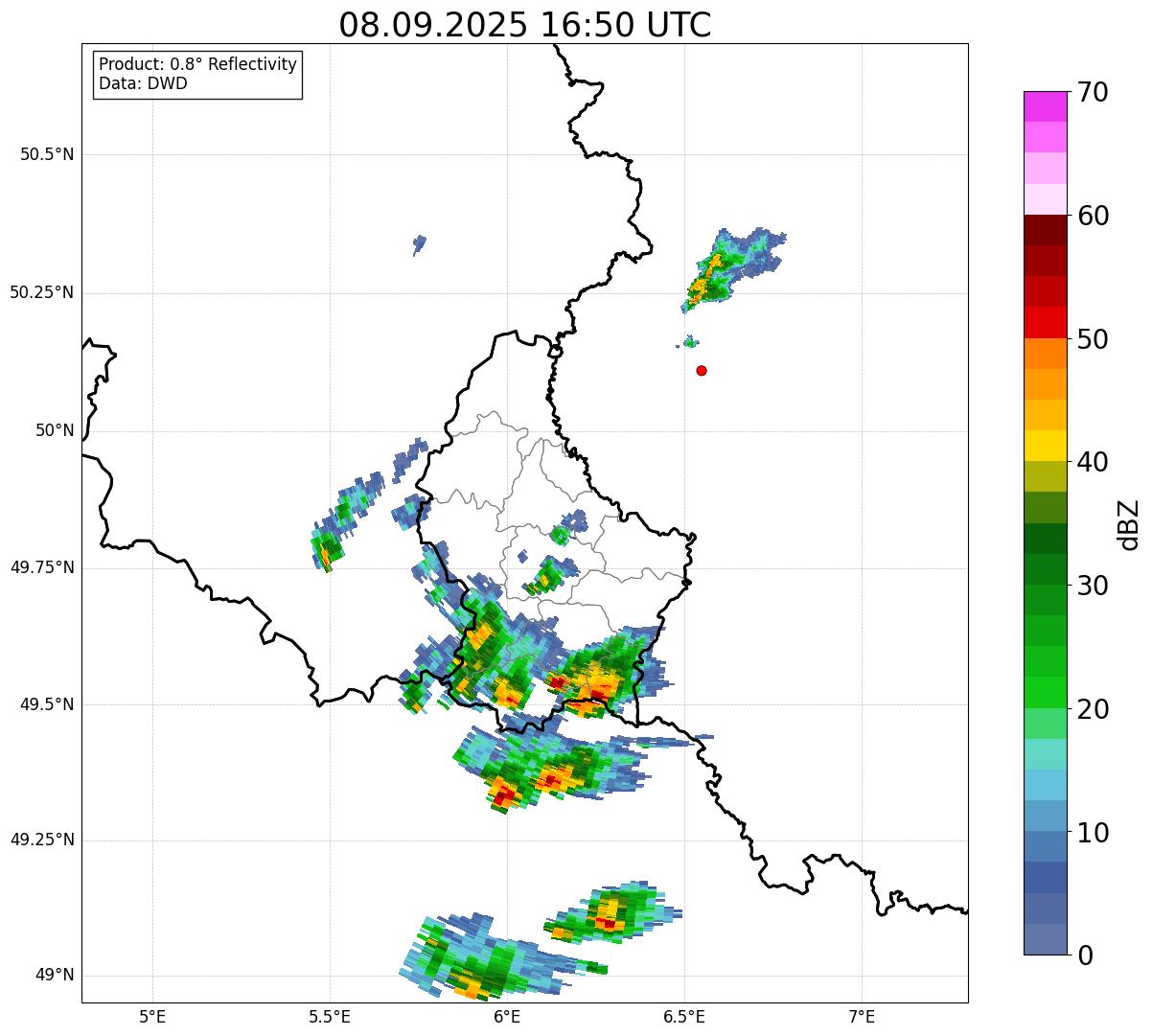Click the colorbar tick label 70

tap(1093, 92)
